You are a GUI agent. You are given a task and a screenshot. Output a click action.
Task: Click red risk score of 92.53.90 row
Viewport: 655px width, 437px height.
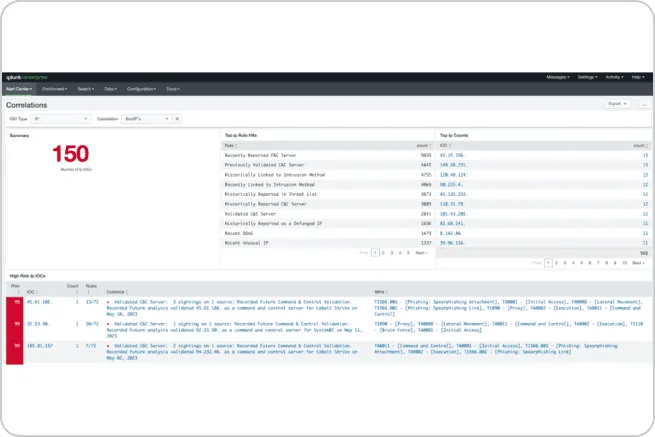pyautogui.click(x=15, y=330)
